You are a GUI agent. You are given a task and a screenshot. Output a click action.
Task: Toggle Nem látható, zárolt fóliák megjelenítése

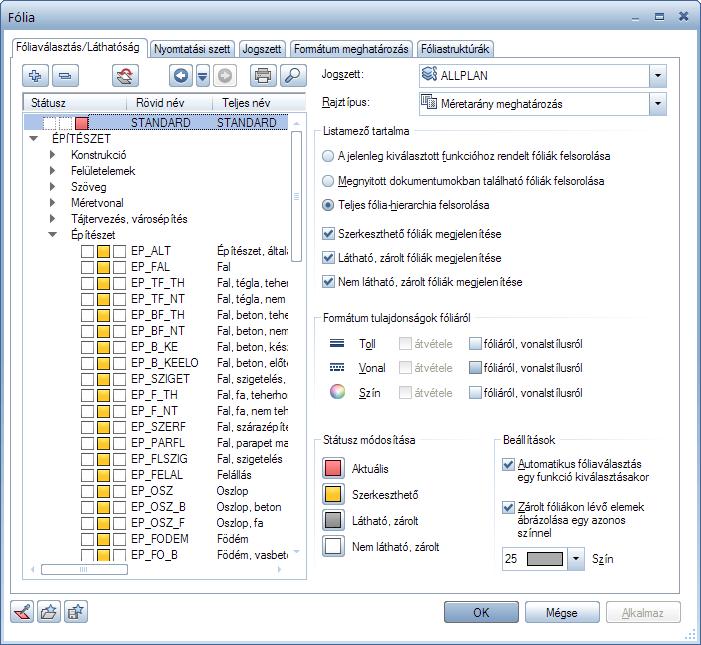(328, 282)
